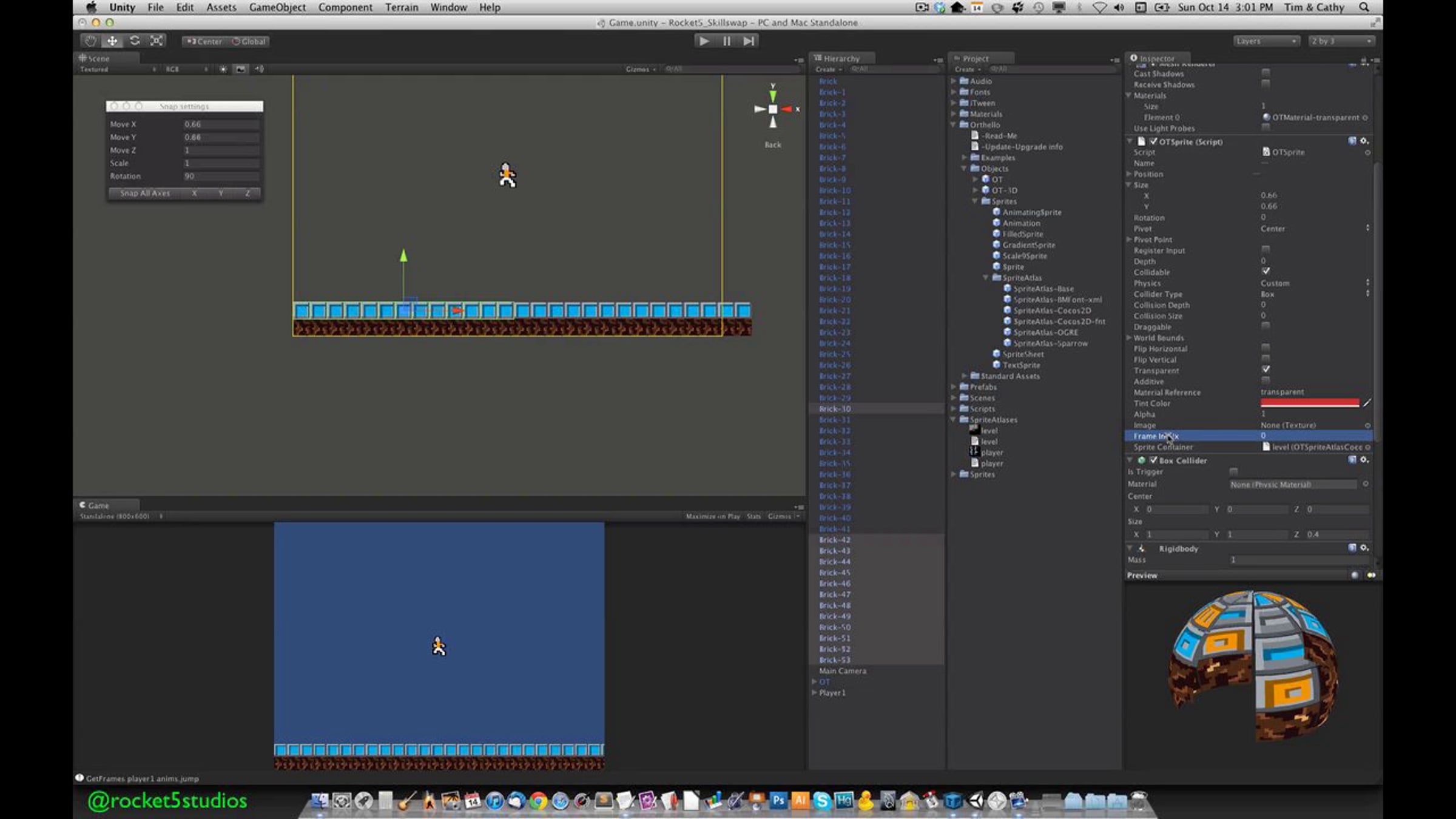This screenshot has width=1456, height=819.
Task: Toggle the Transparent checkbox
Action: (x=1266, y=369)
